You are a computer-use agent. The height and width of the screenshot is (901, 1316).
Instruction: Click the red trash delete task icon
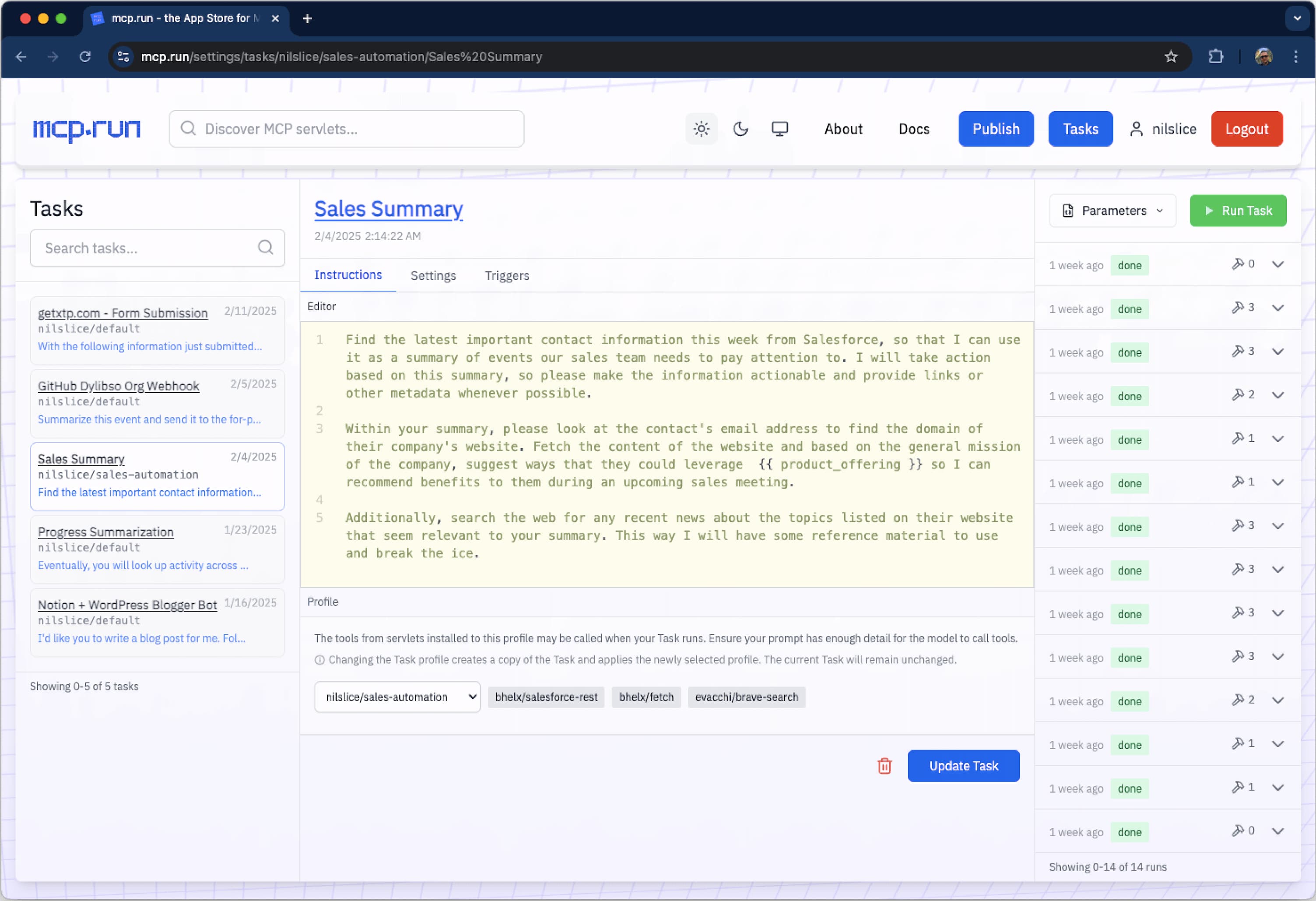tap(884, 766)
